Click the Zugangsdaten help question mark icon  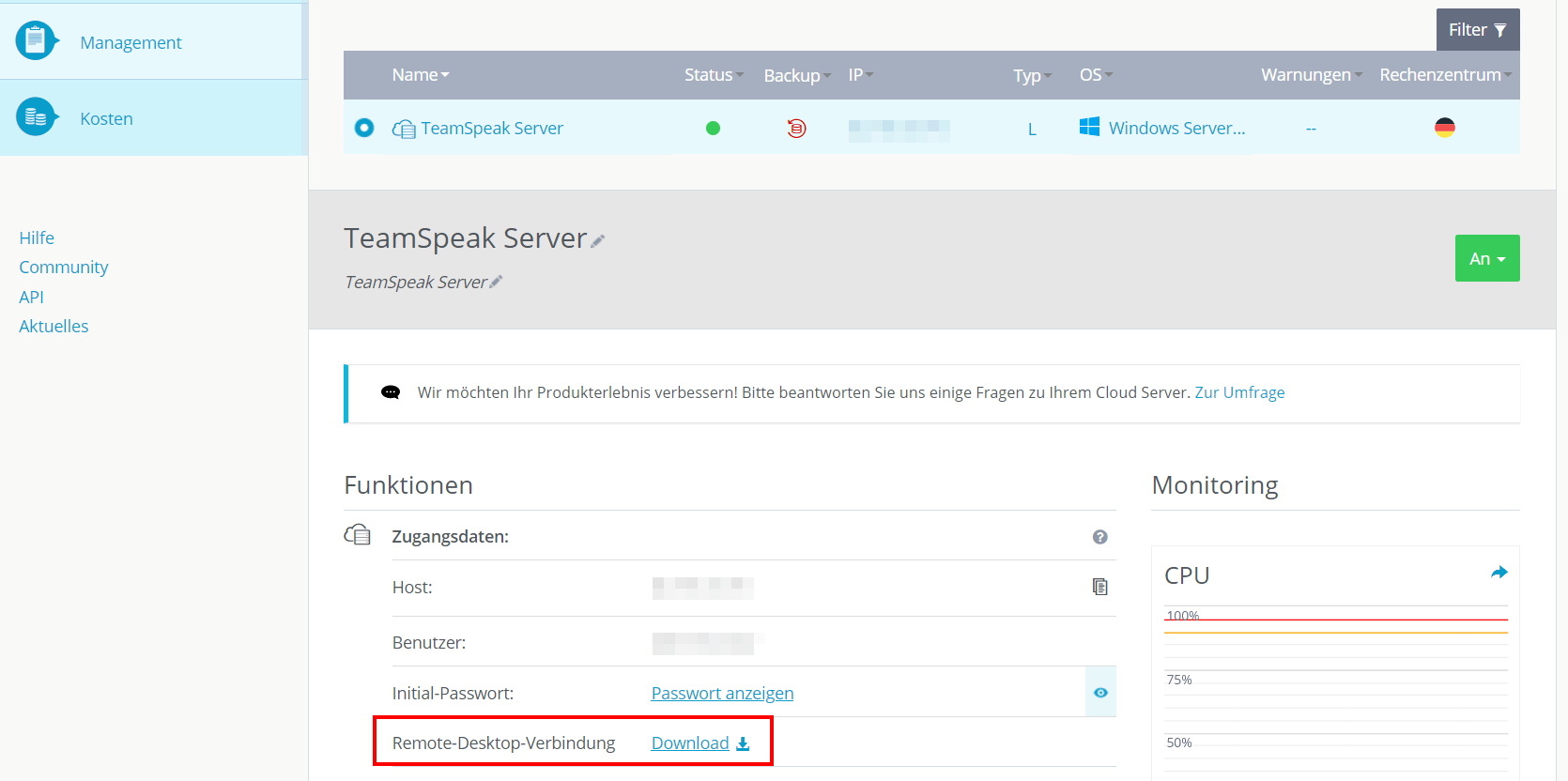tap(1100, 537)
